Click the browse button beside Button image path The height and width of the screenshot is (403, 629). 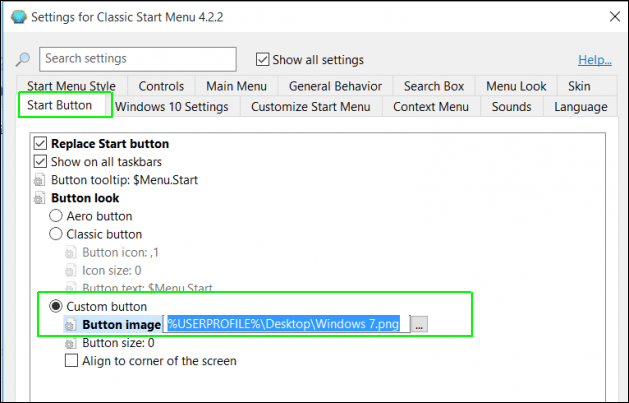tap(420, 325)
